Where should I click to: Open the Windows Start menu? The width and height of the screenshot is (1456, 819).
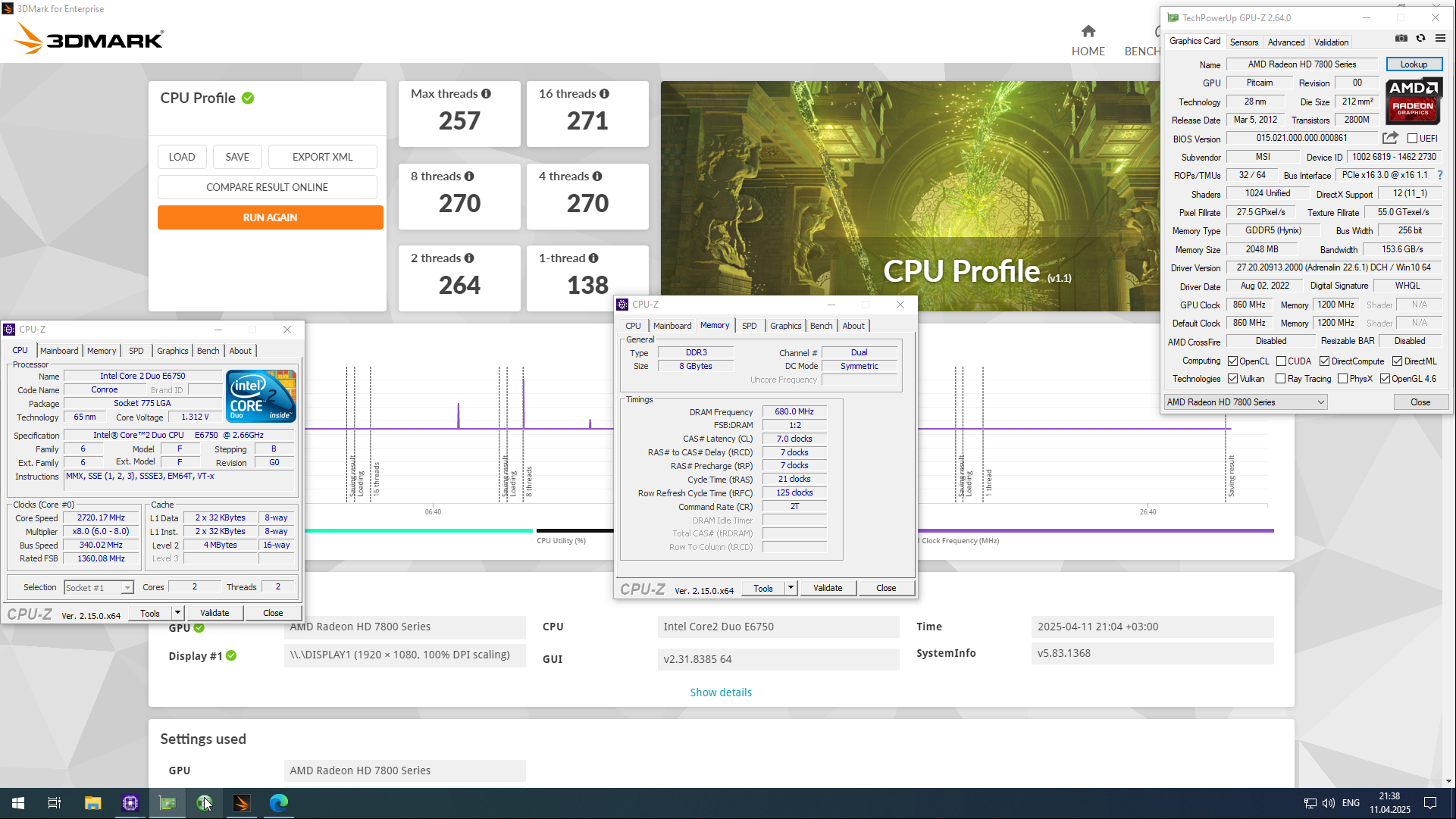point(18,803)
